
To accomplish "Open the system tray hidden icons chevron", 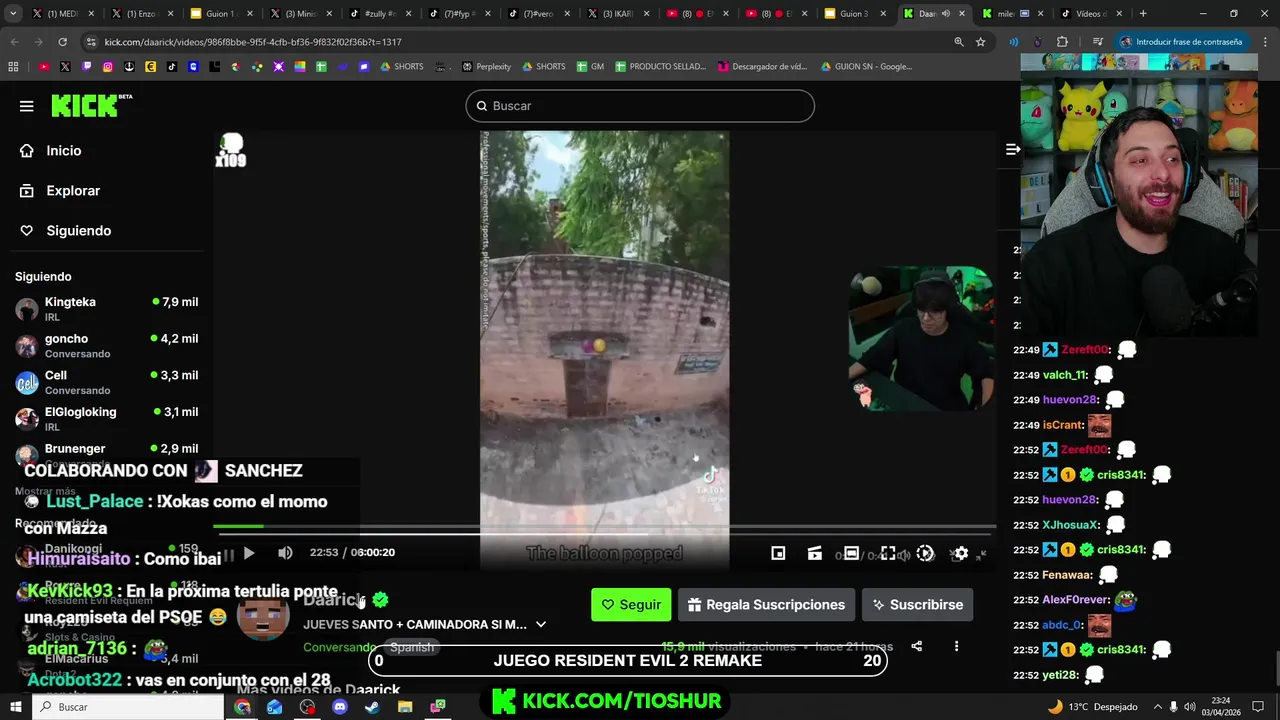I will click(x=1156, y=707).
